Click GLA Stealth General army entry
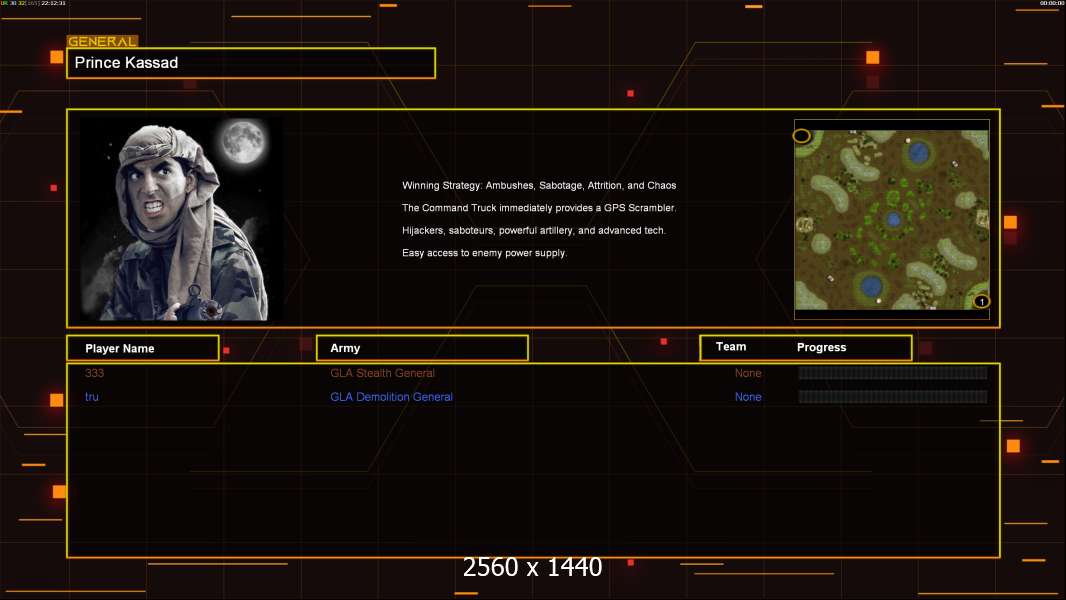This screenshot has width=1066, height=600. click(382, 373)
